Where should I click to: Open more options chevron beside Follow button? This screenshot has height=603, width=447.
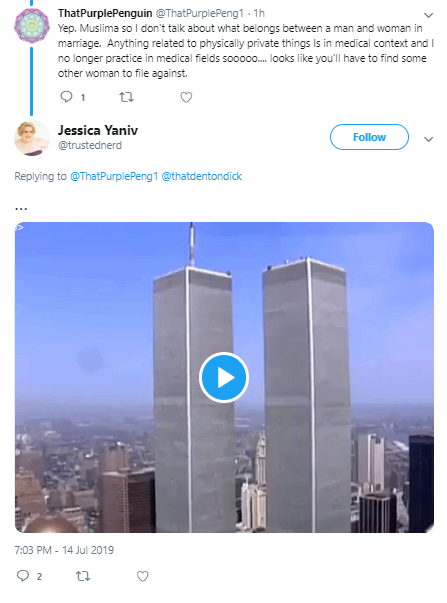pyautogui.click(x=429, y=139)
